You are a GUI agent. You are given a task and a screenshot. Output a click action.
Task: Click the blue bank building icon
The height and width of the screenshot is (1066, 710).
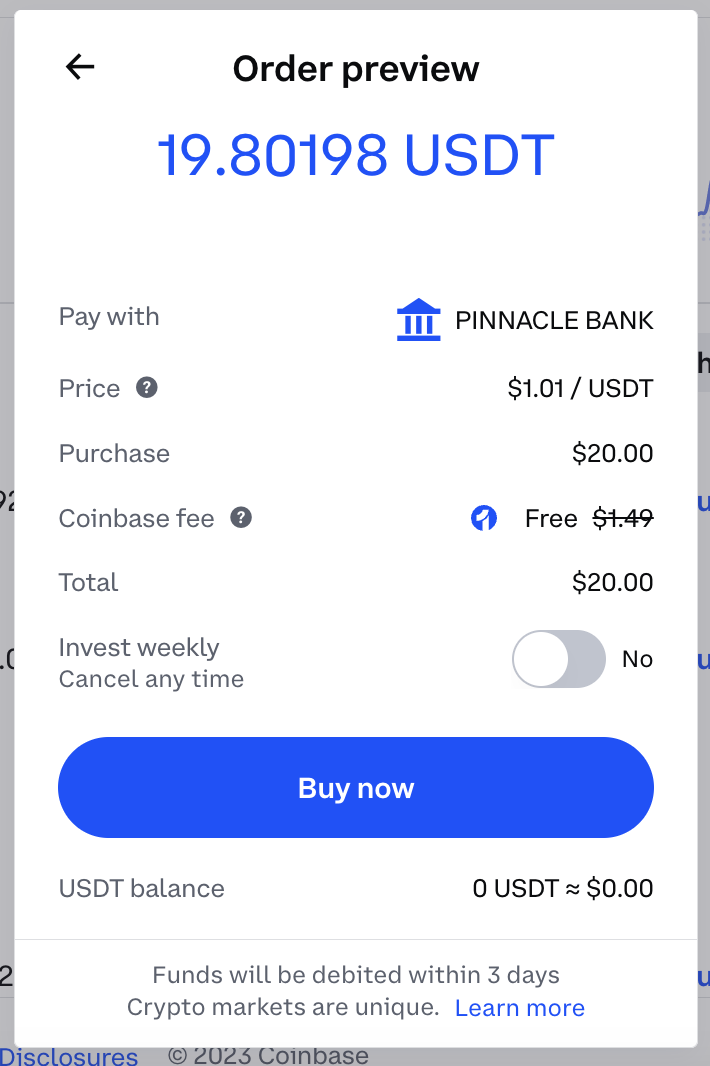[418, 320]
